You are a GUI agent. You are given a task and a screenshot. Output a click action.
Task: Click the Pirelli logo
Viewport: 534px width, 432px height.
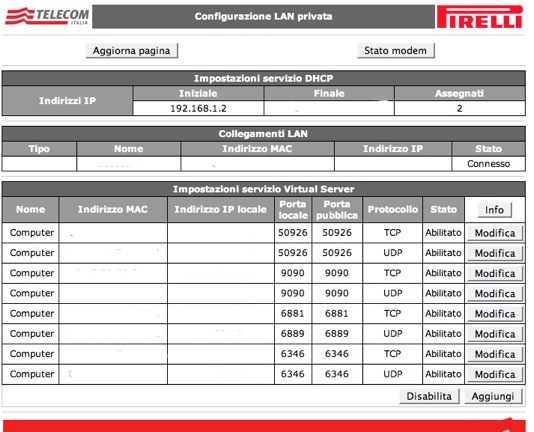(480, 16)
